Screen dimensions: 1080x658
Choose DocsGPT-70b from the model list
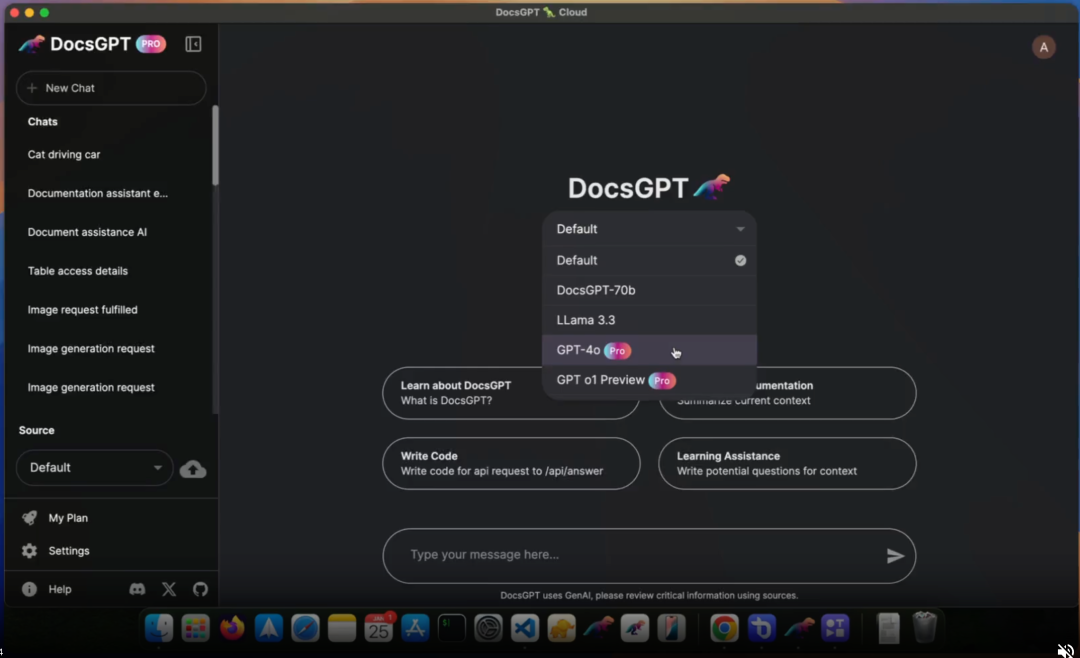(x=649, y=290)
